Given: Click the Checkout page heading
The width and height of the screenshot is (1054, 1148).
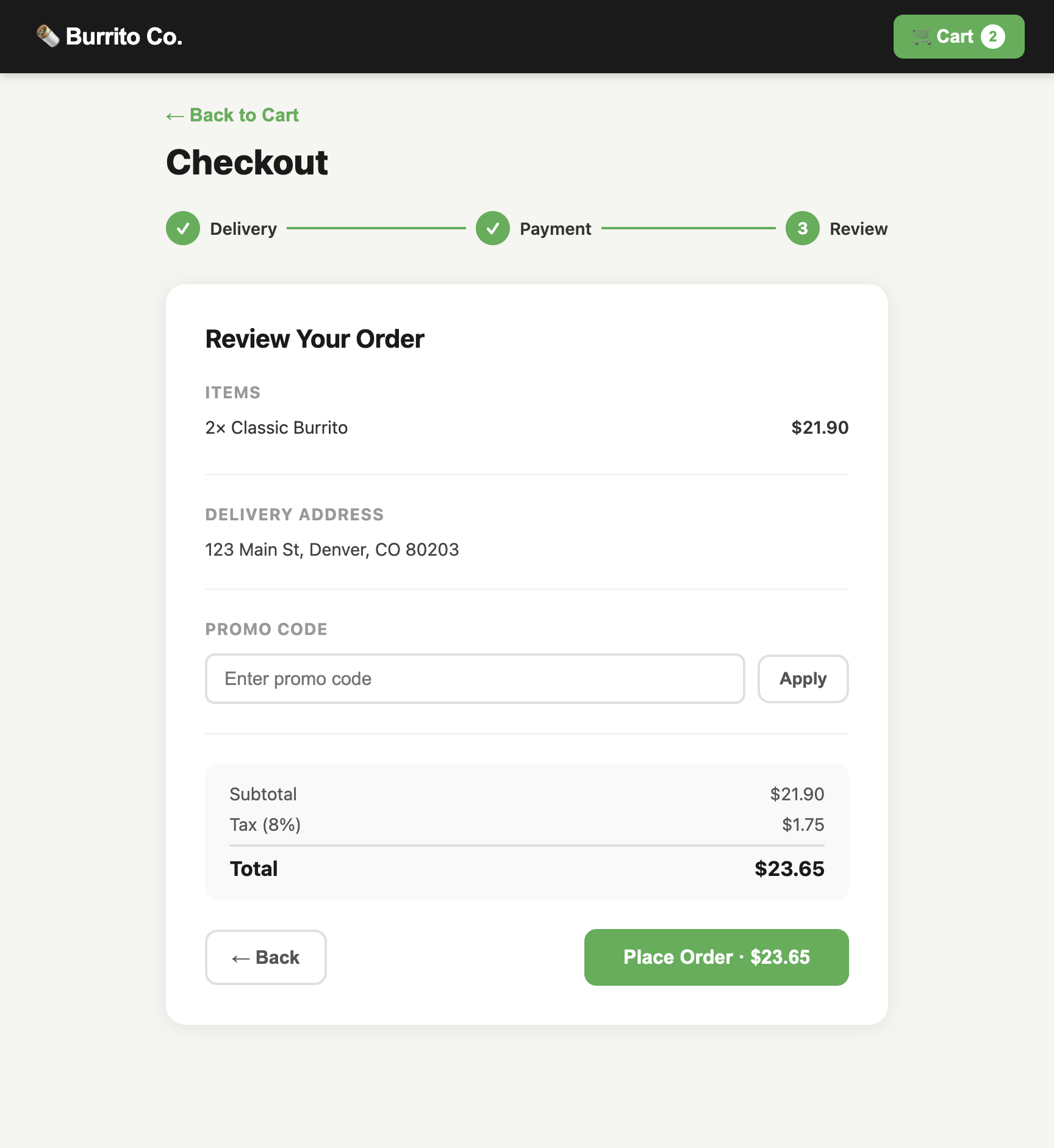Looking at the screenshot, I should click(247, 162).
